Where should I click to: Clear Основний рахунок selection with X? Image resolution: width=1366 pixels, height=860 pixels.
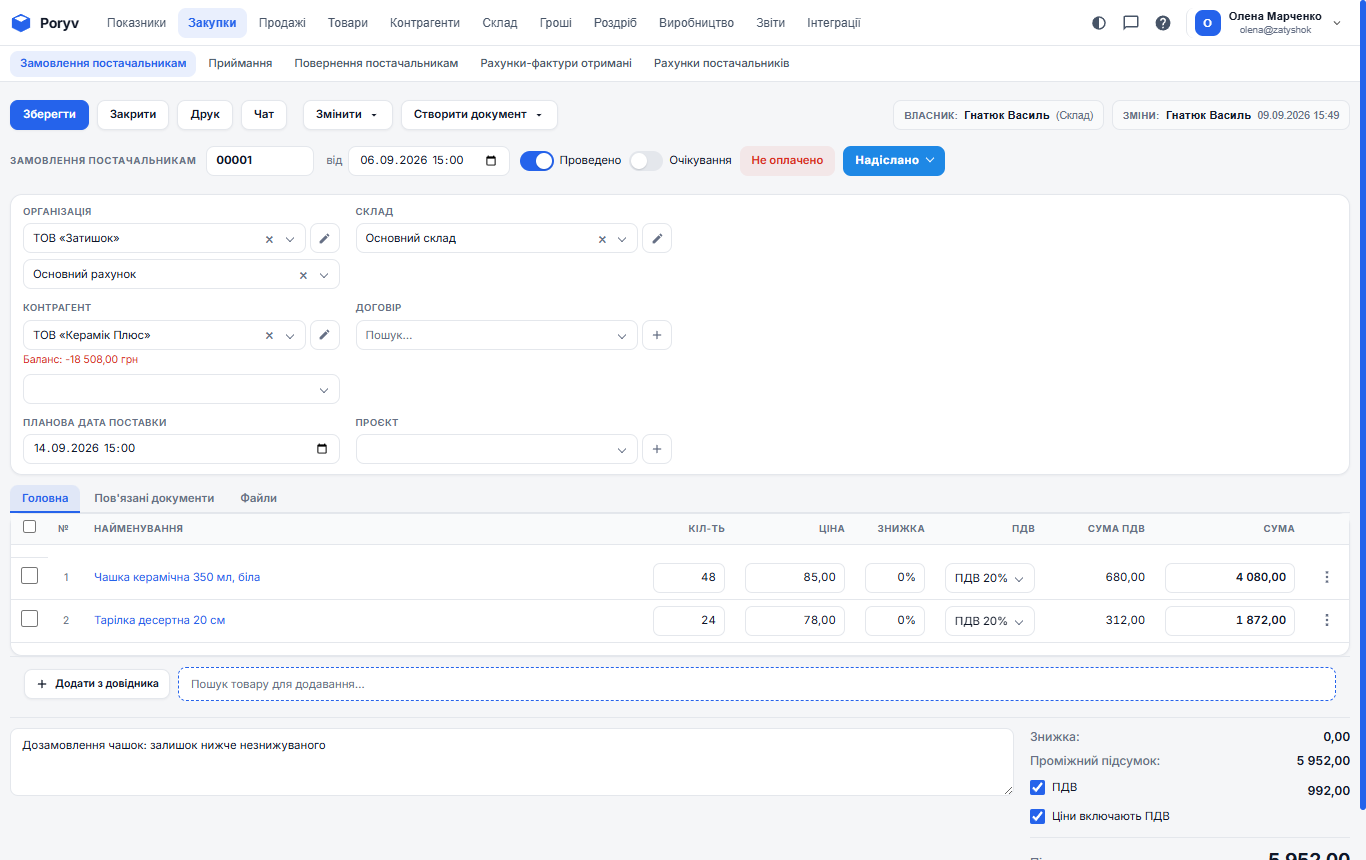303,275
